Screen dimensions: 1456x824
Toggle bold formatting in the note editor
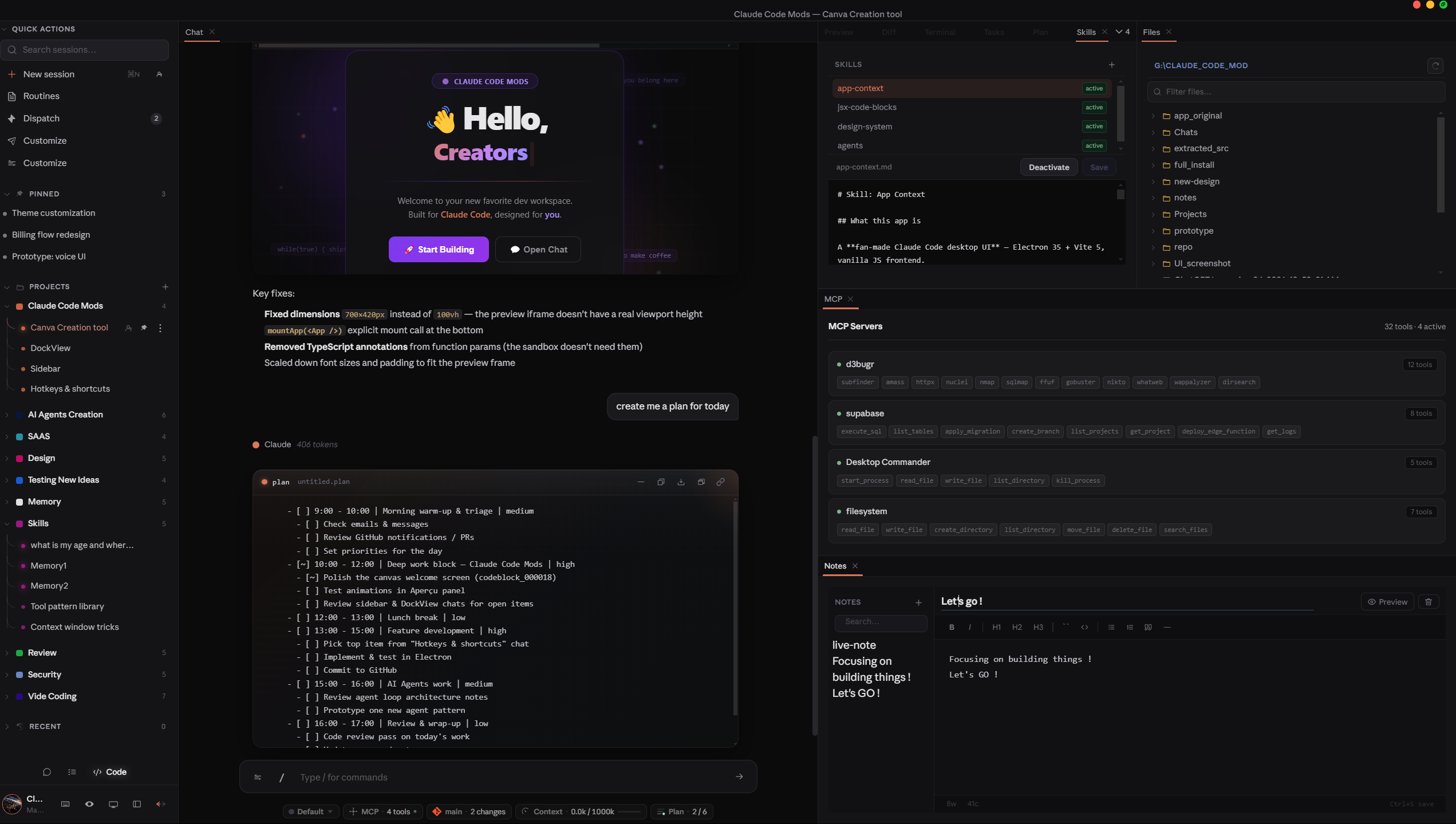952,627
